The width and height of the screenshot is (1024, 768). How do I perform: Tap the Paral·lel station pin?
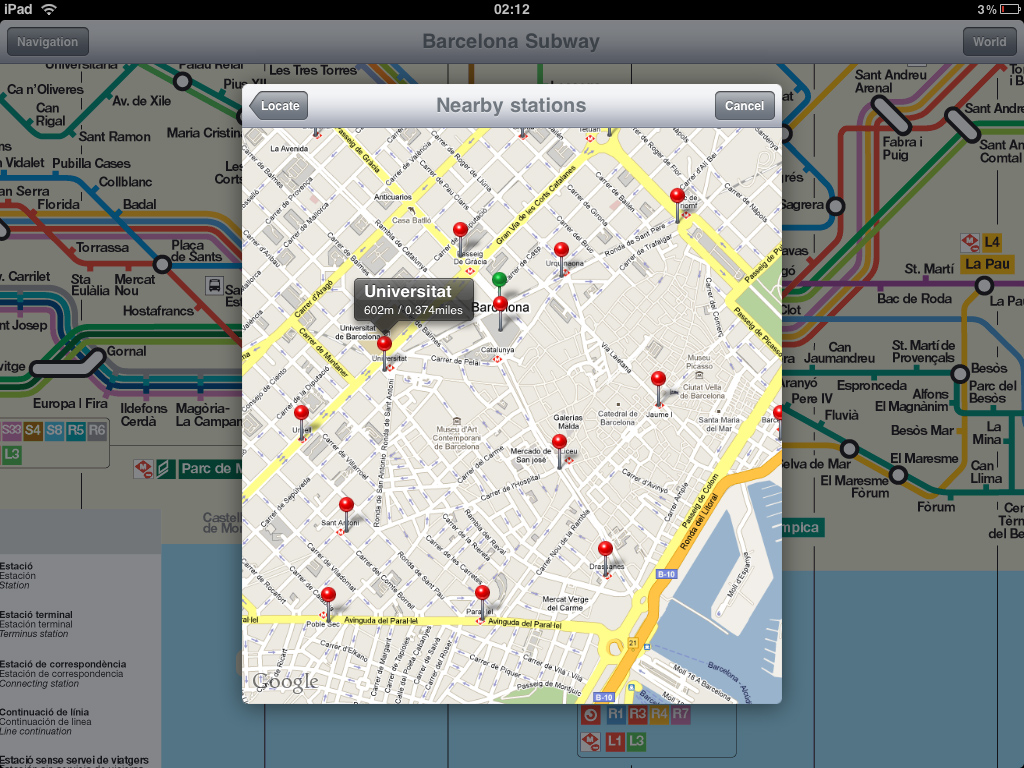[x=482, y=594]
